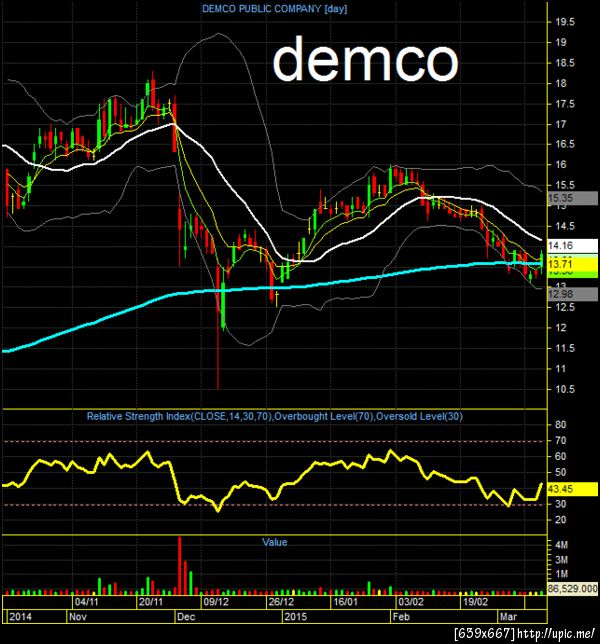The height and width of the screenshot is (644, 600).
Task: Select the 12.98 lower band price tag
Action: pyautogui.click(x=572, y=294)
